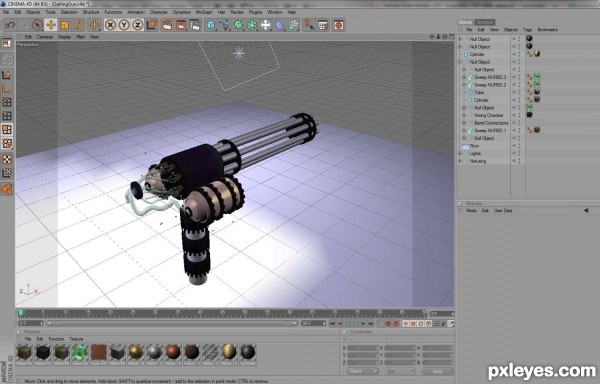This screenshot has width=600, height=384.
Task: Open the viewport Display menu
Action: 64,37
